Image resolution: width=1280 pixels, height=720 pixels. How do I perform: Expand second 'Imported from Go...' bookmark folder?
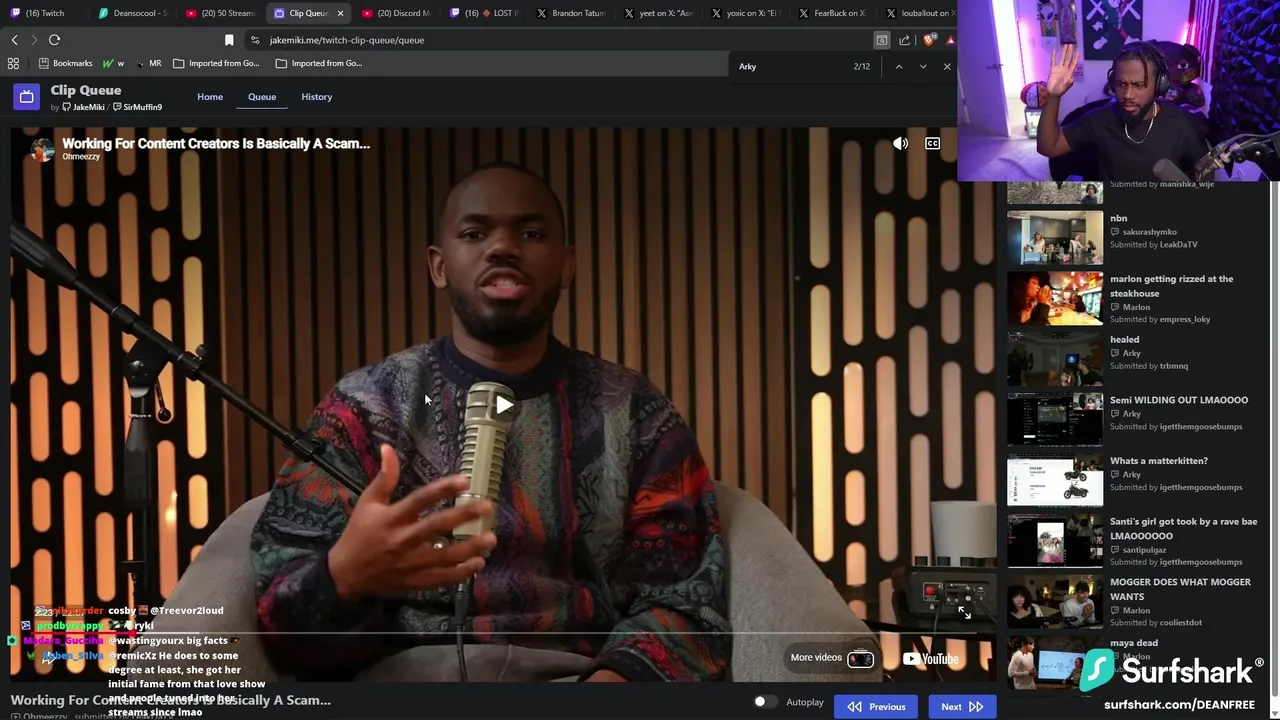pyautogui.click(x=319, y=63)
